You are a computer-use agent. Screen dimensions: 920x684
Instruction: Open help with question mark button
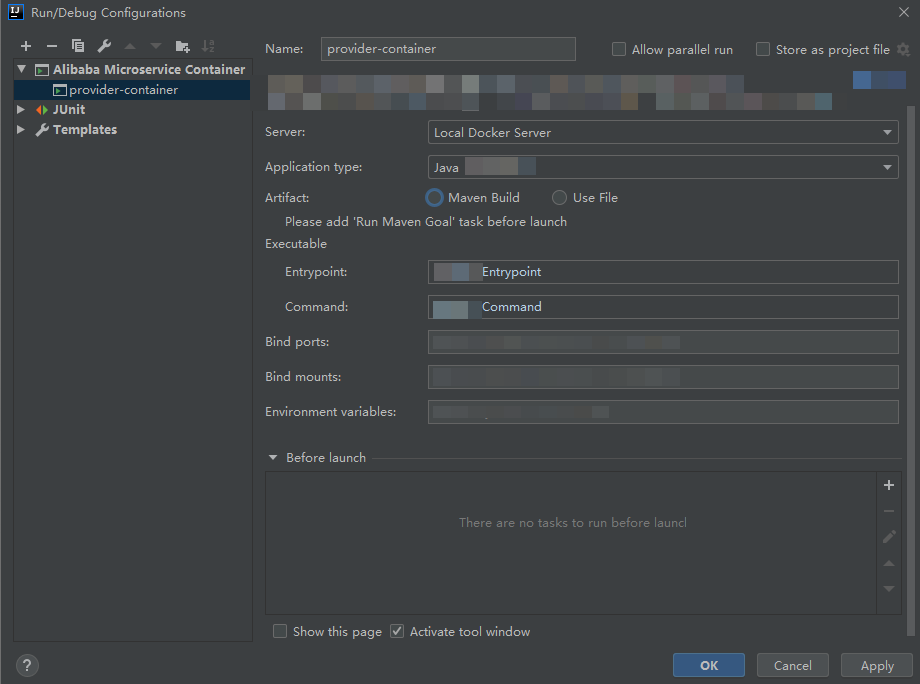pos(27,665)
